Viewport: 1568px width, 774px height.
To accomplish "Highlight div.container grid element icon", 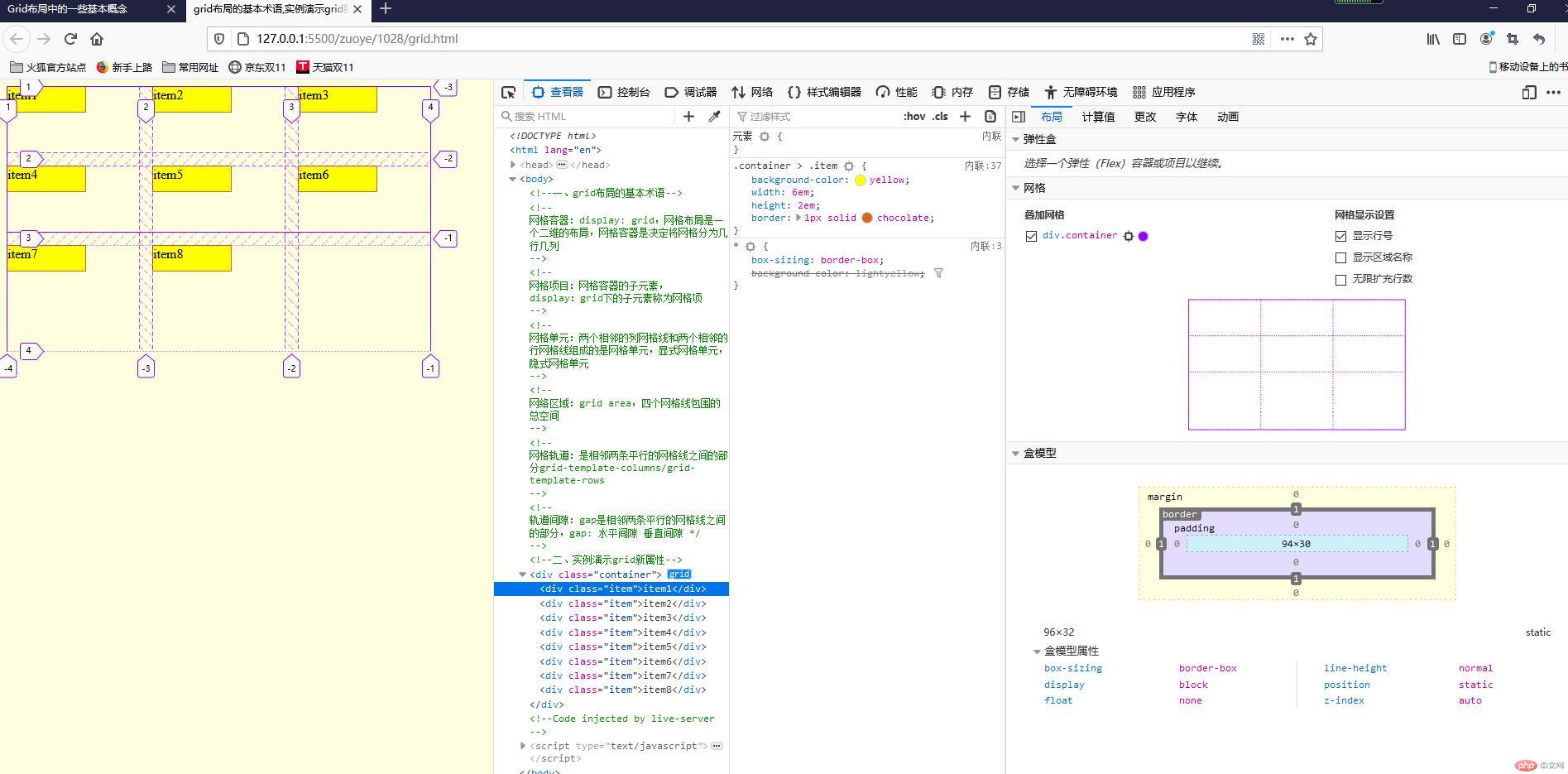I will [1129, 236].
